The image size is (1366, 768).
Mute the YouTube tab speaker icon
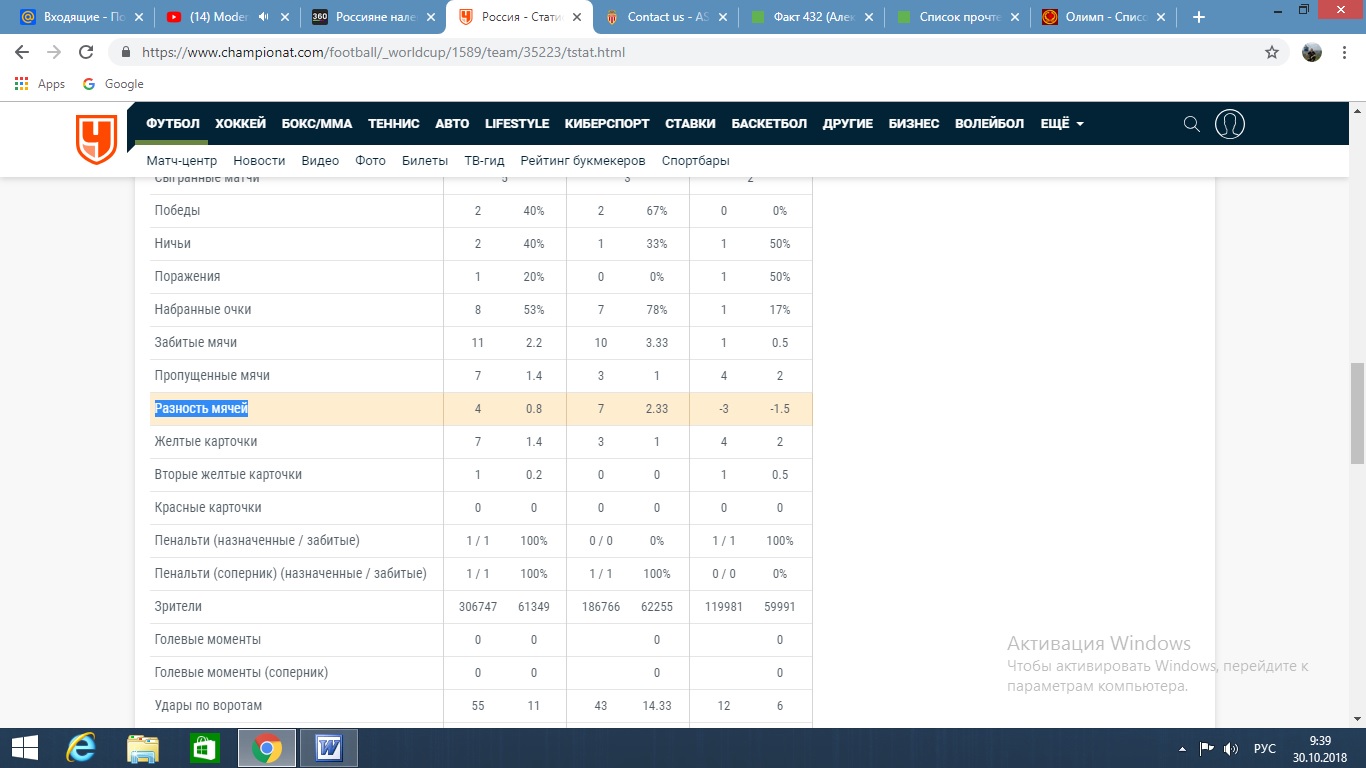pos(264,17)
